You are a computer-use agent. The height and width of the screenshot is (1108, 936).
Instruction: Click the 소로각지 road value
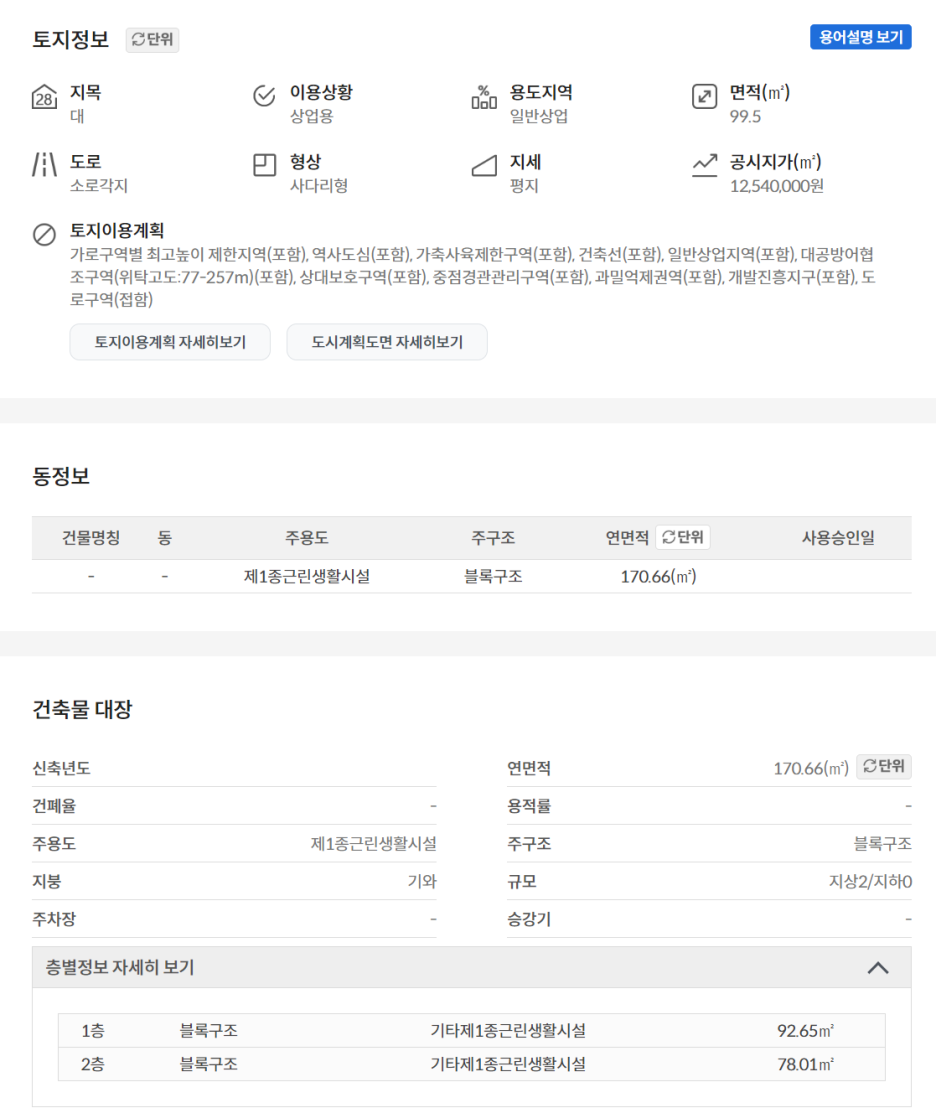(99, 186)
